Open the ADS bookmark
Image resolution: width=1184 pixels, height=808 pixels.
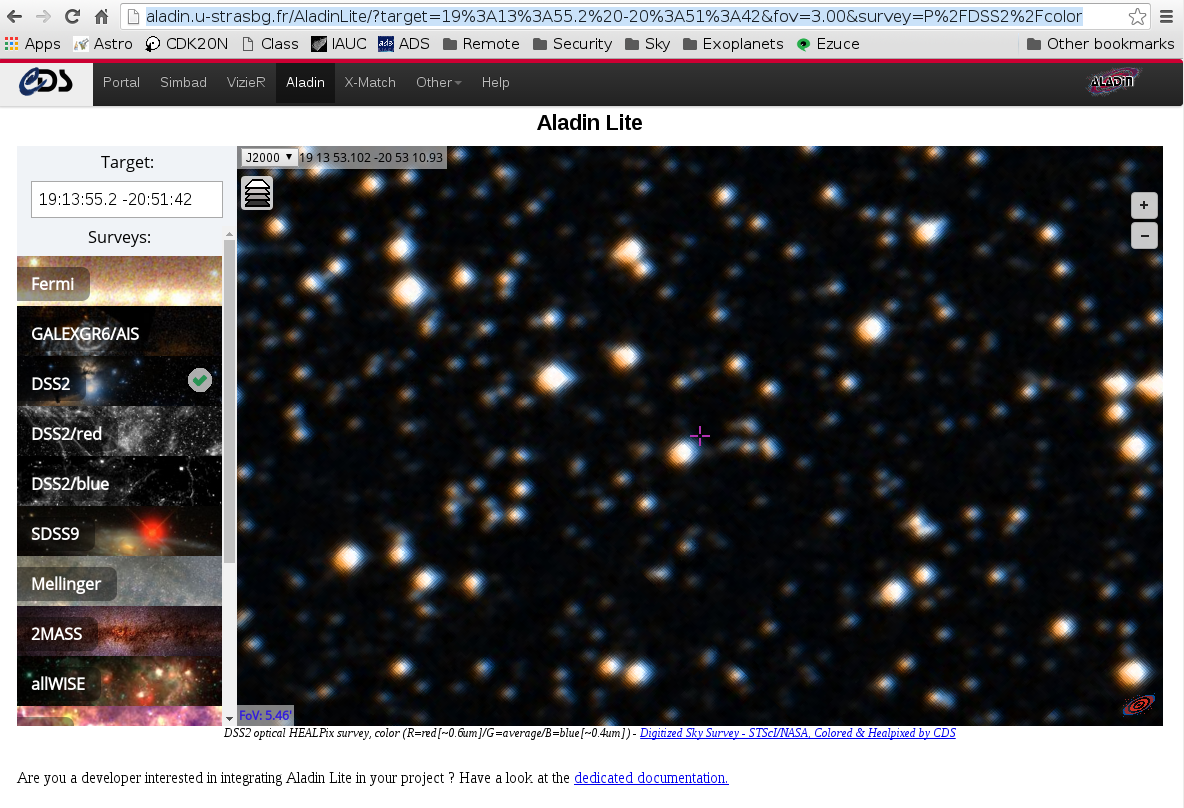point(404,44)
